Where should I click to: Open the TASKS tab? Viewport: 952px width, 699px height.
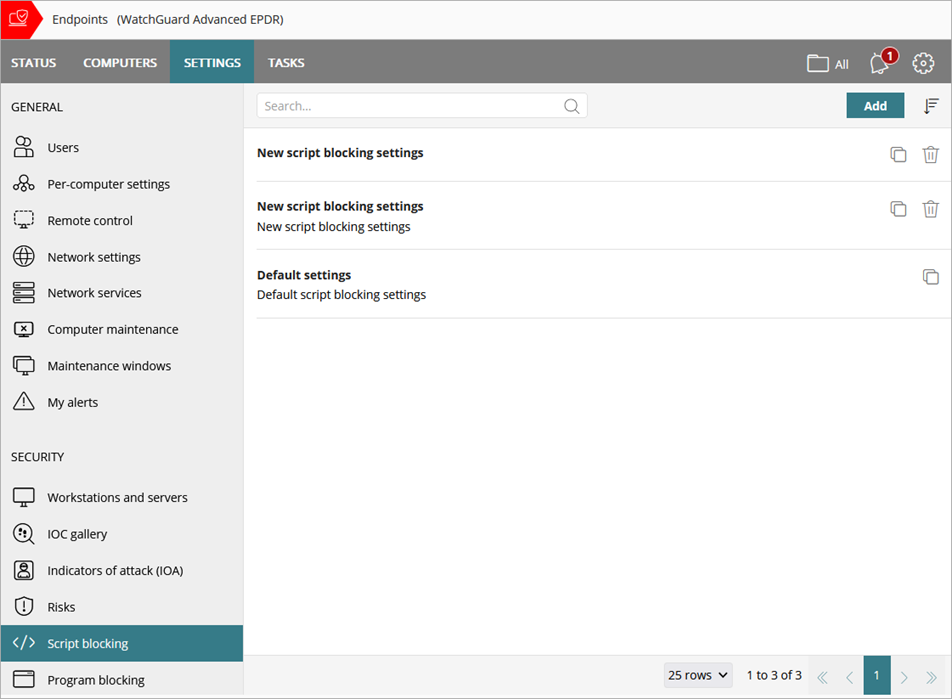click(286, 62)
